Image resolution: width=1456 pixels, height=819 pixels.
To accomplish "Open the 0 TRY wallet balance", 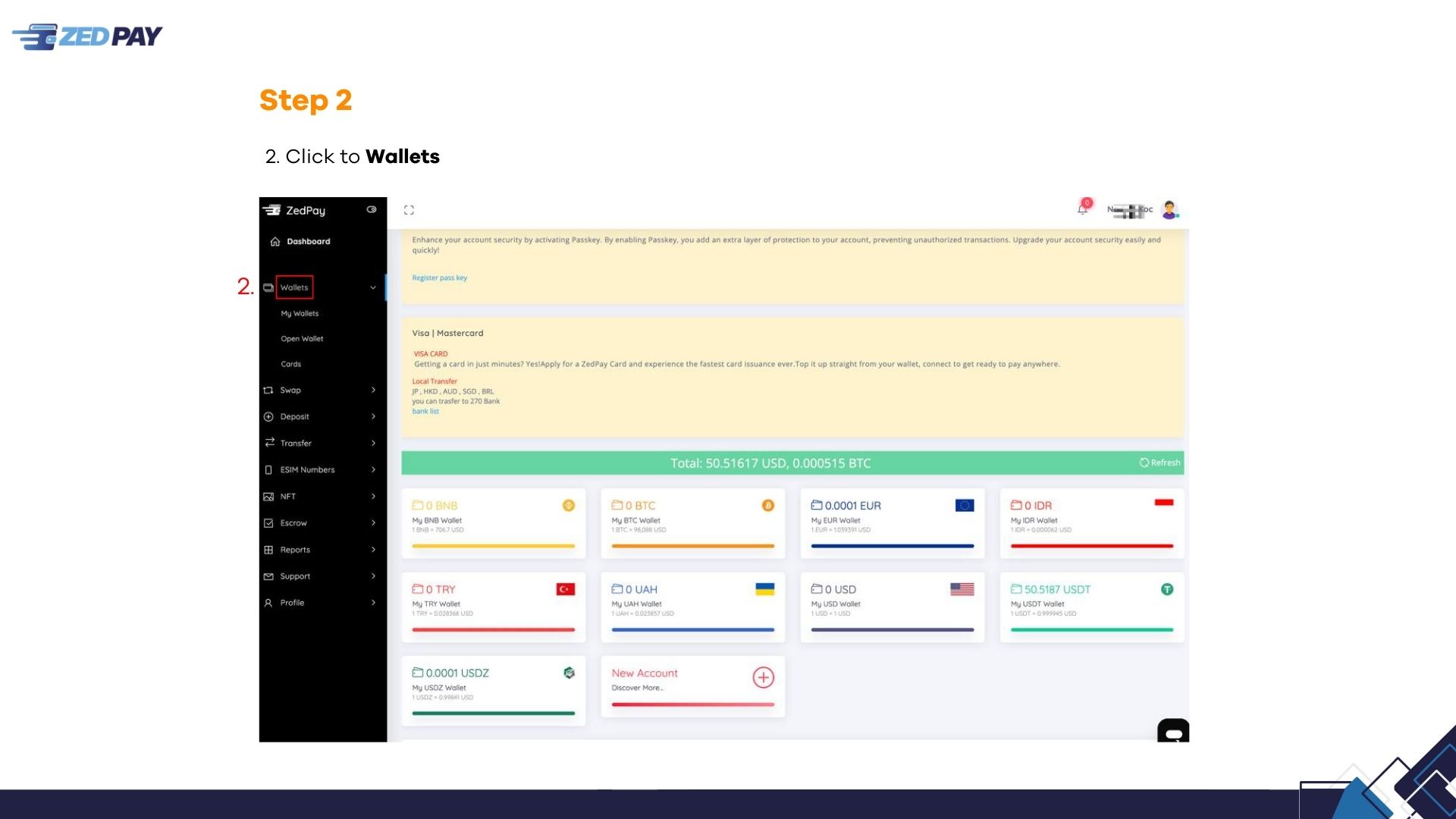I will [434, 589].
